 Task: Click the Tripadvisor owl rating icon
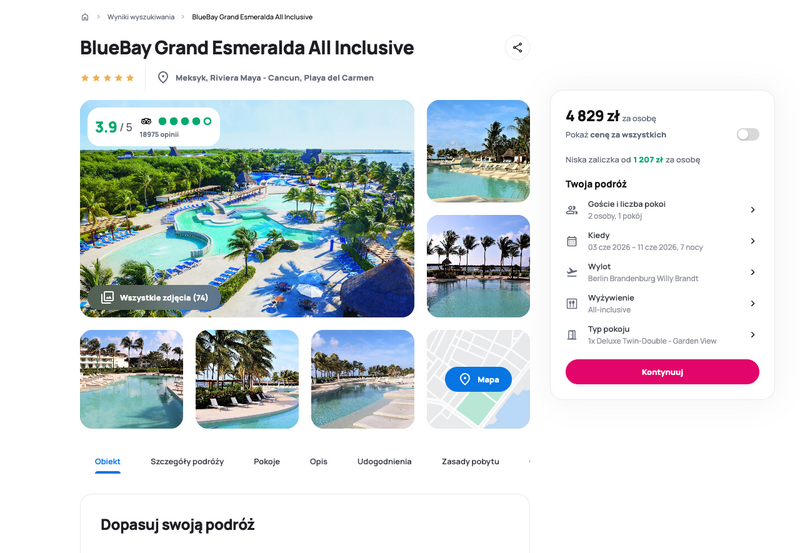[146, 121]
